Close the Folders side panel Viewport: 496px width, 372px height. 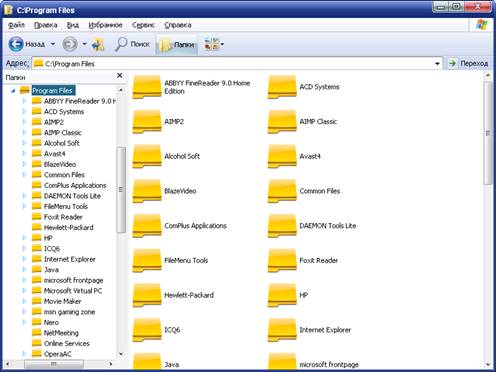[x=120, y=76]
